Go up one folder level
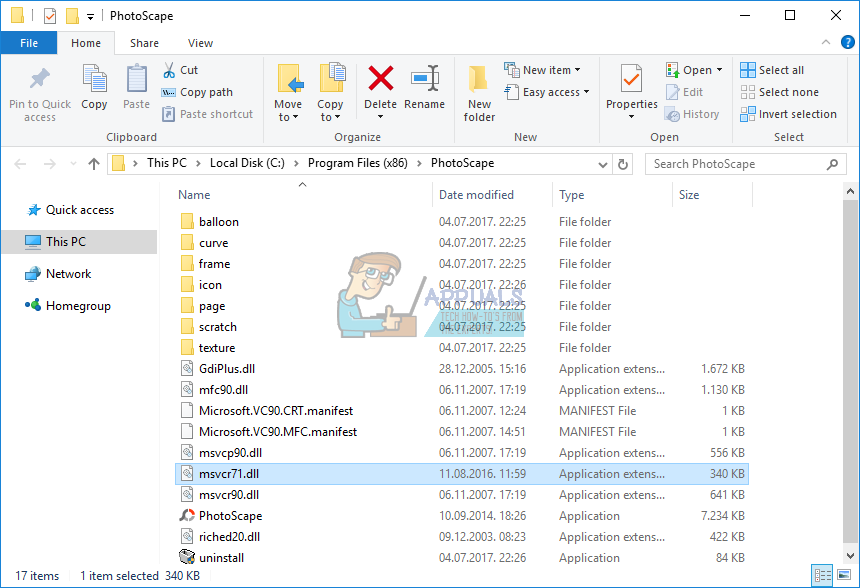The image size is (860, 588). click(x=94, y=163)
